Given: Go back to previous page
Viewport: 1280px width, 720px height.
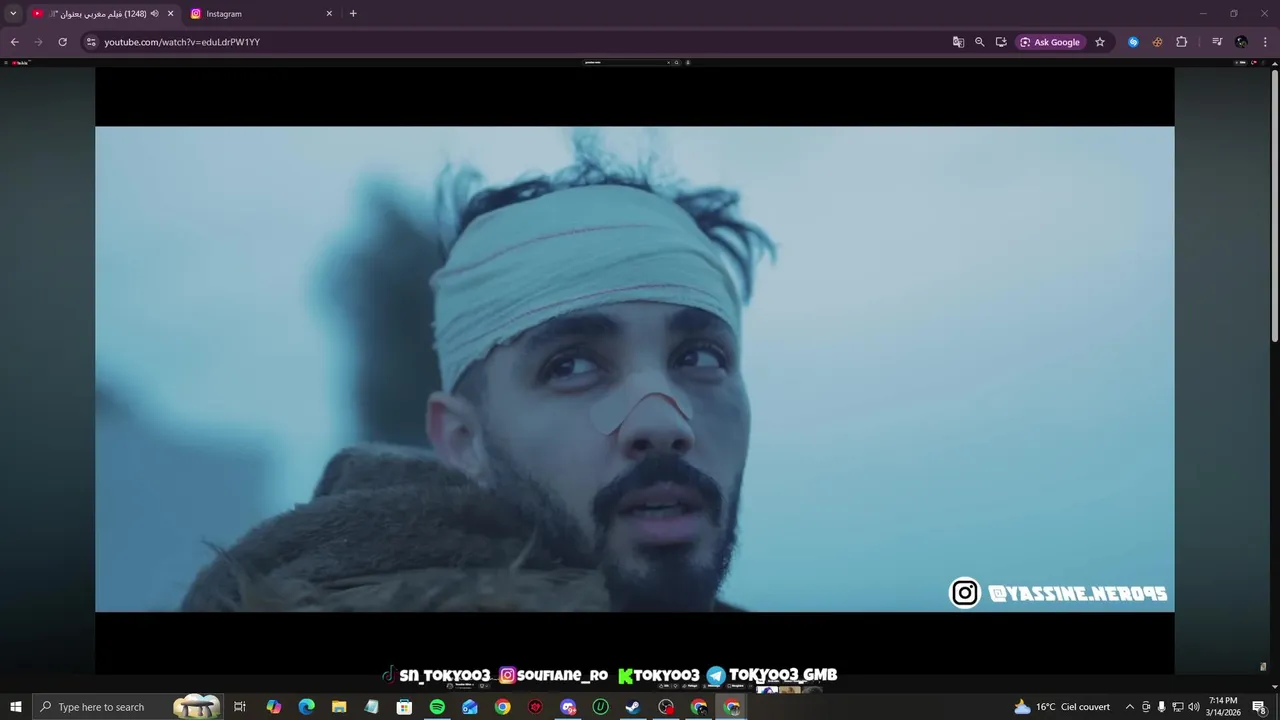Looking at the screenshot, I should point(14,42).
